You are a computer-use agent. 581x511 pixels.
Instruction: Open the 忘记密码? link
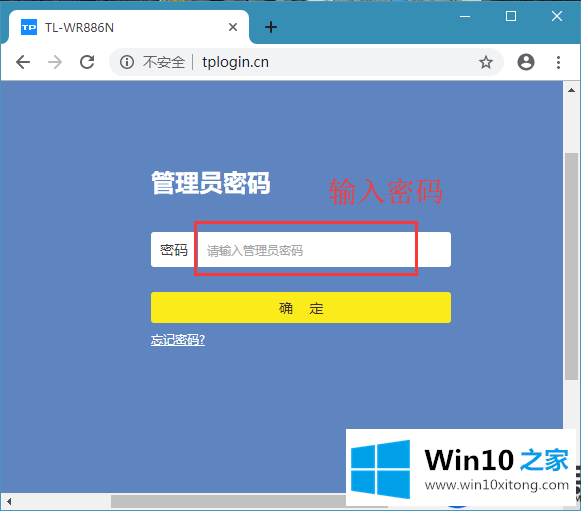click(178, 339)
